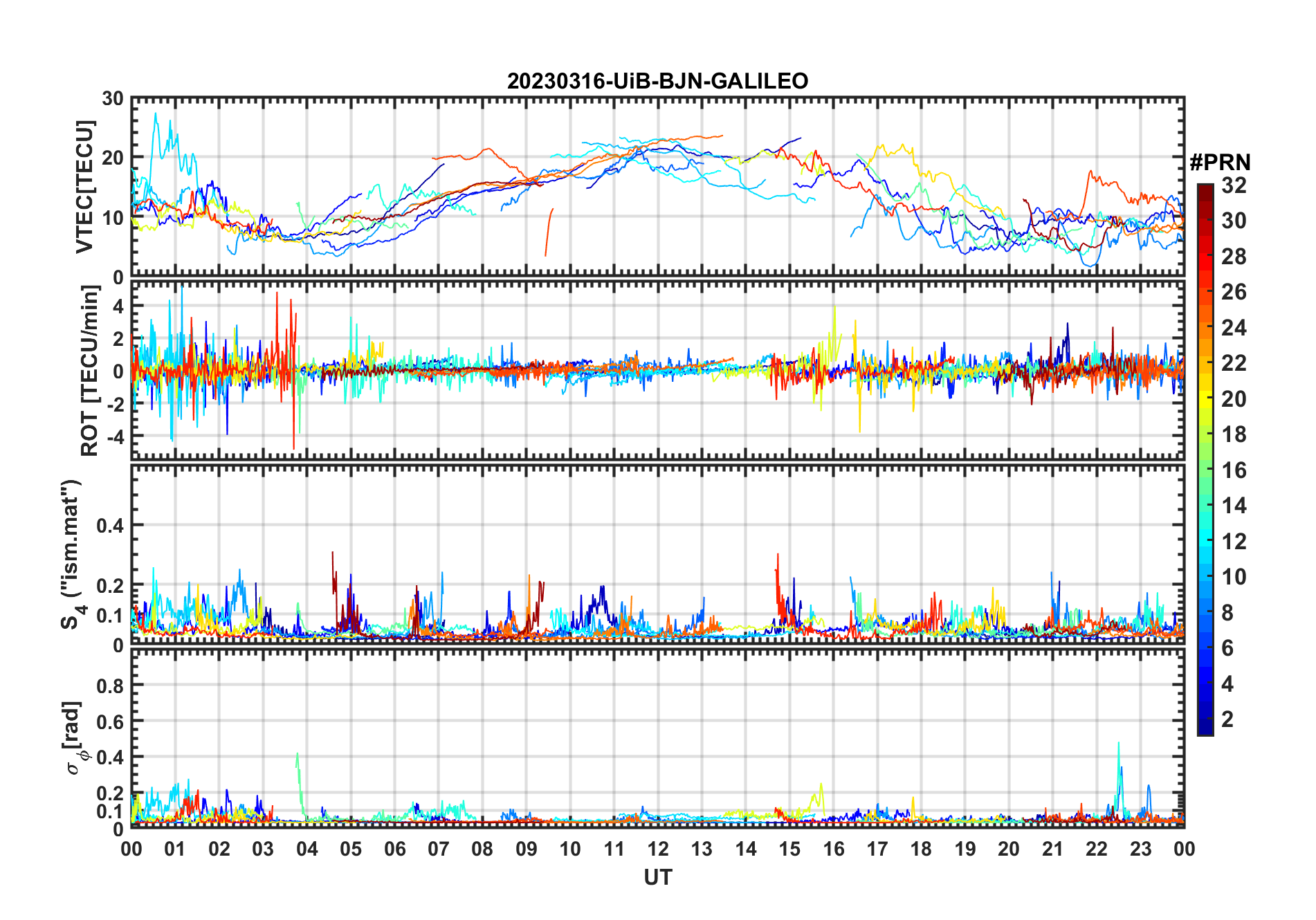
Task: Click the "30" tick on VTEC axis
Action: click(113, 99)
